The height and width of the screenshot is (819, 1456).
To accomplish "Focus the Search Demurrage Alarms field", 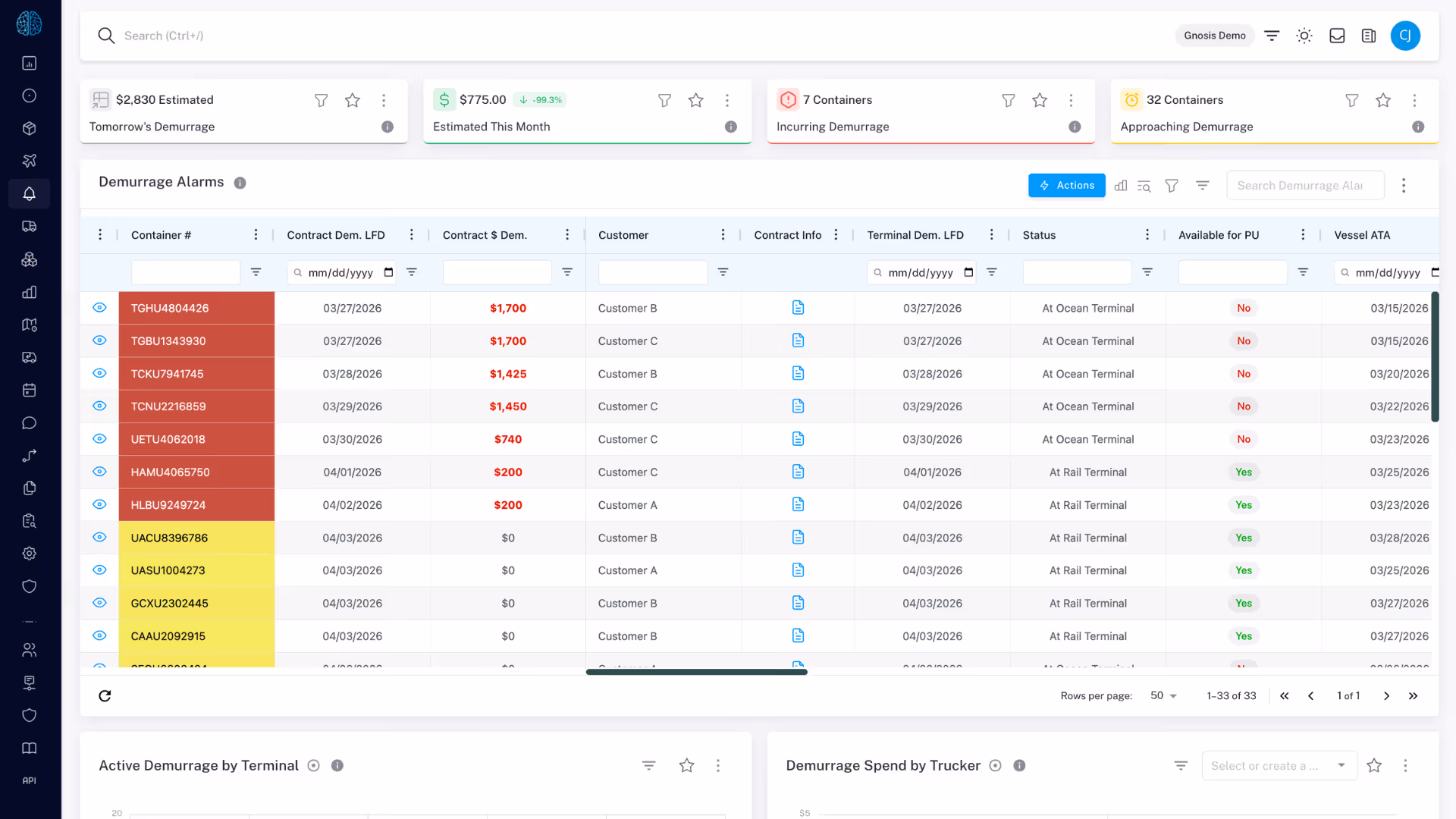I will 1305,185.
